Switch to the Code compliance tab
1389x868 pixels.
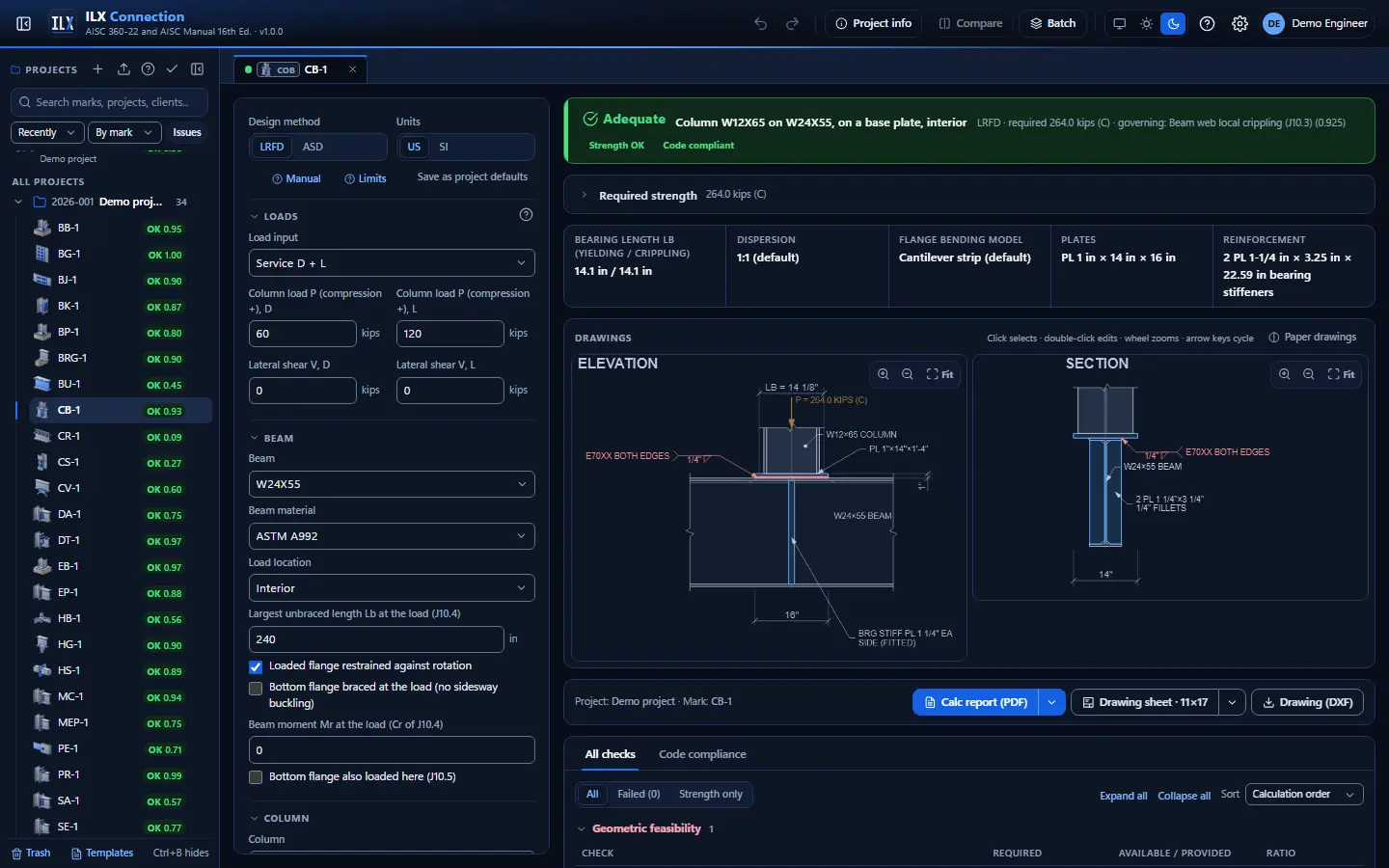pyautogui.click(x=702, y=754)
